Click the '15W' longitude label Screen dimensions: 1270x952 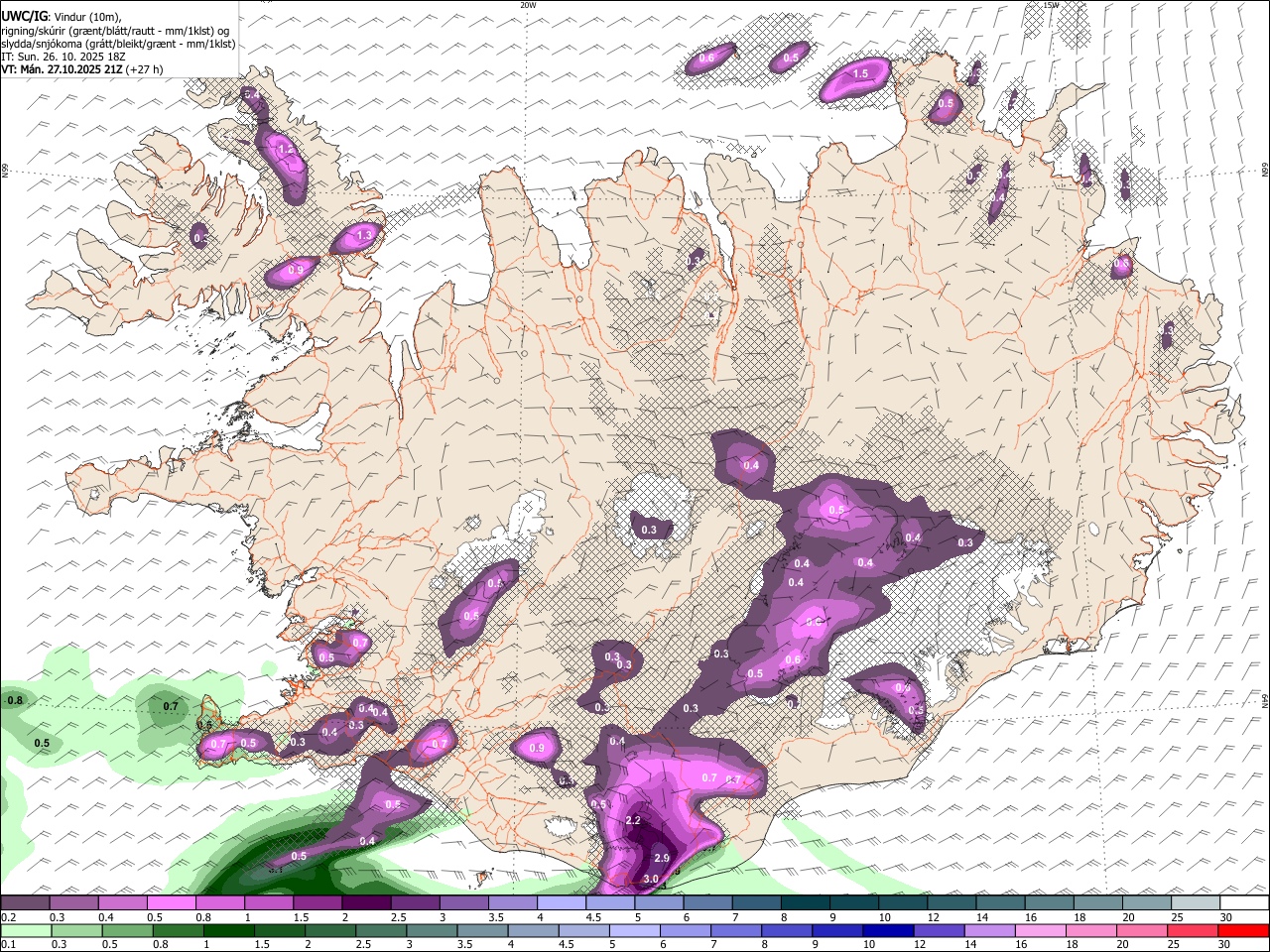(1051, 5)
